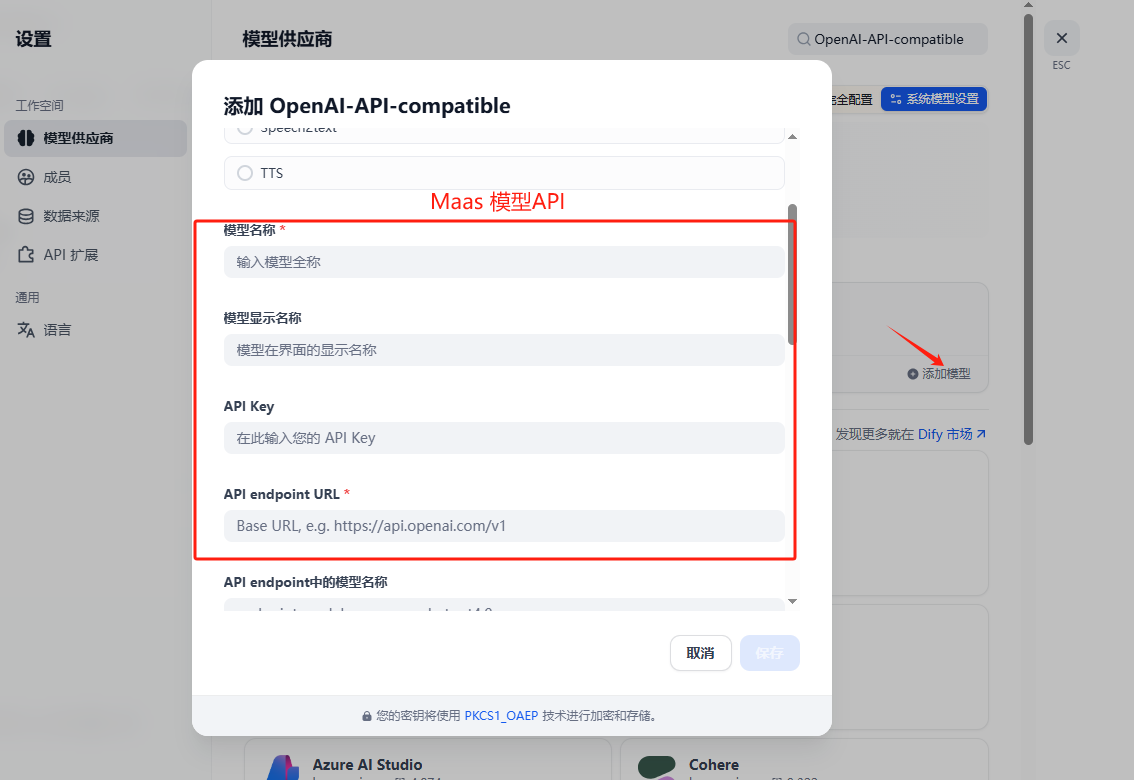Click the 取消 cancel button

[701, 653]
